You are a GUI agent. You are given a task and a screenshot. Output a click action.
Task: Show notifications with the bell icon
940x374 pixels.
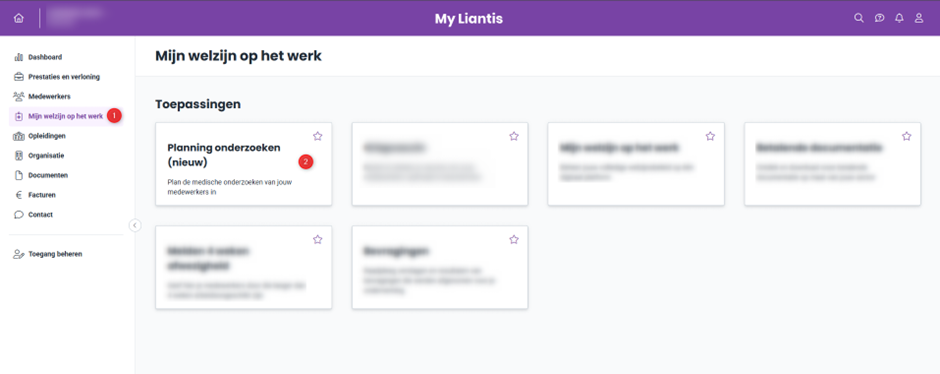tap(899, 18)
